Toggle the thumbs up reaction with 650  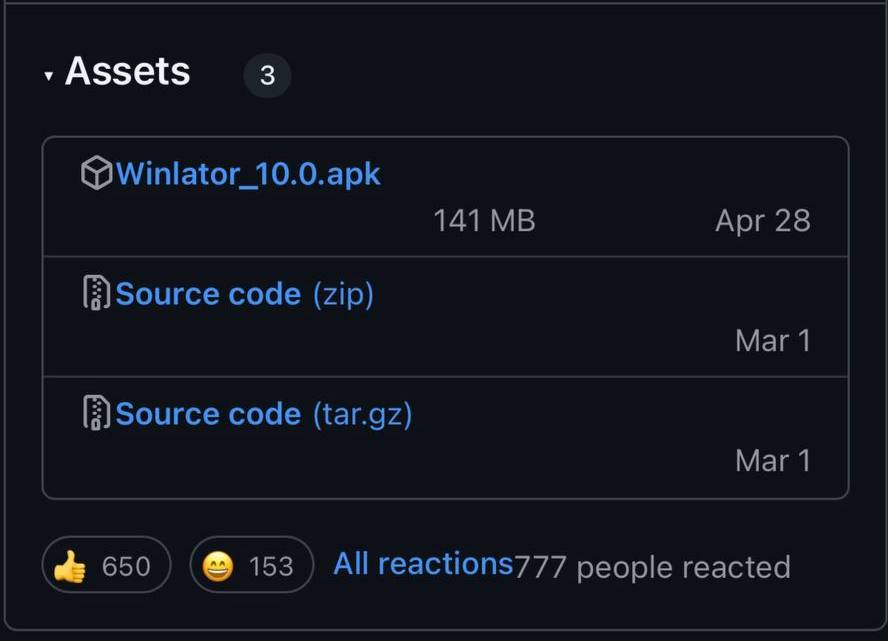click(106, 565)
